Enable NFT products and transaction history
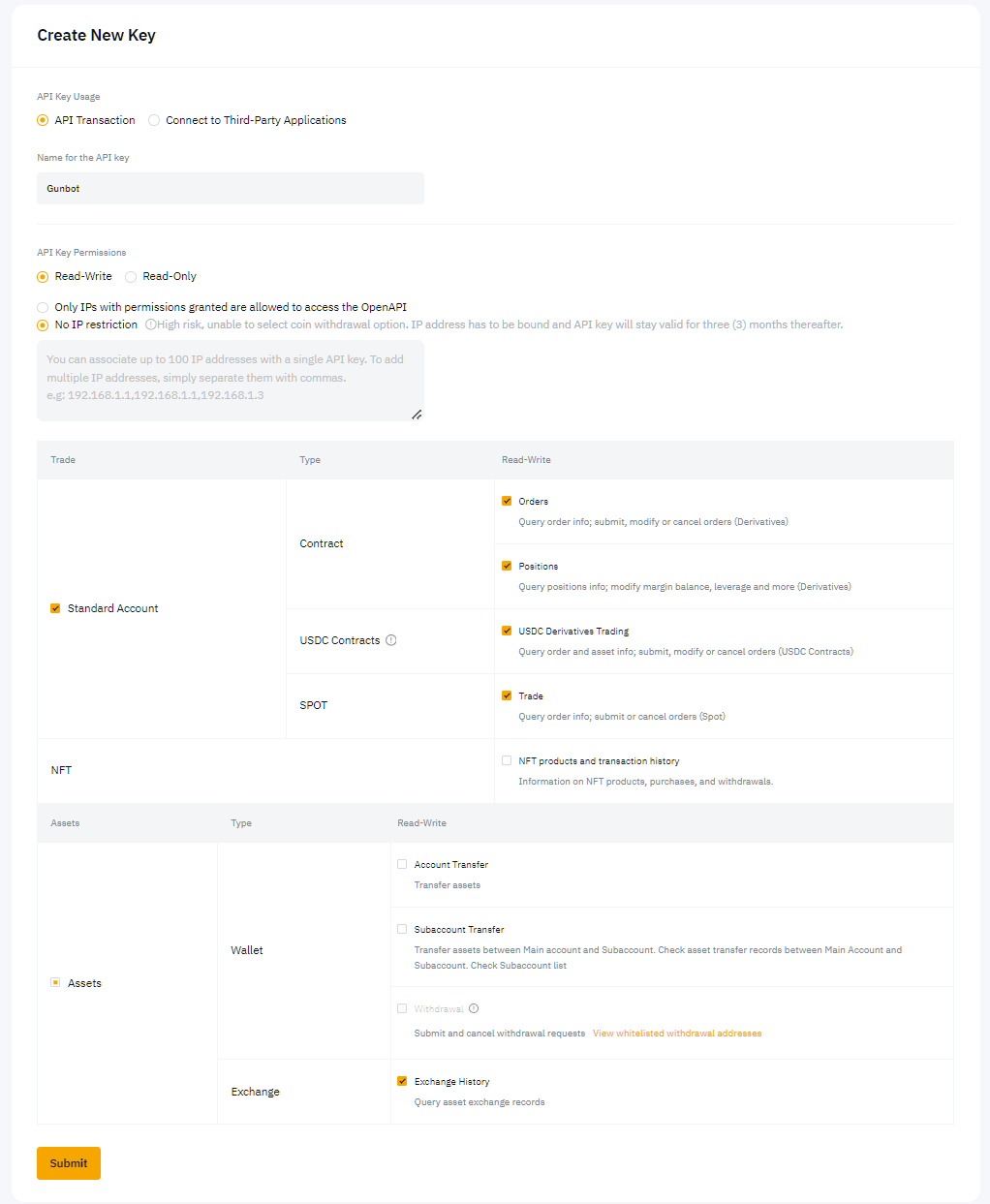 pyautogui.click(x=507, y=760)
